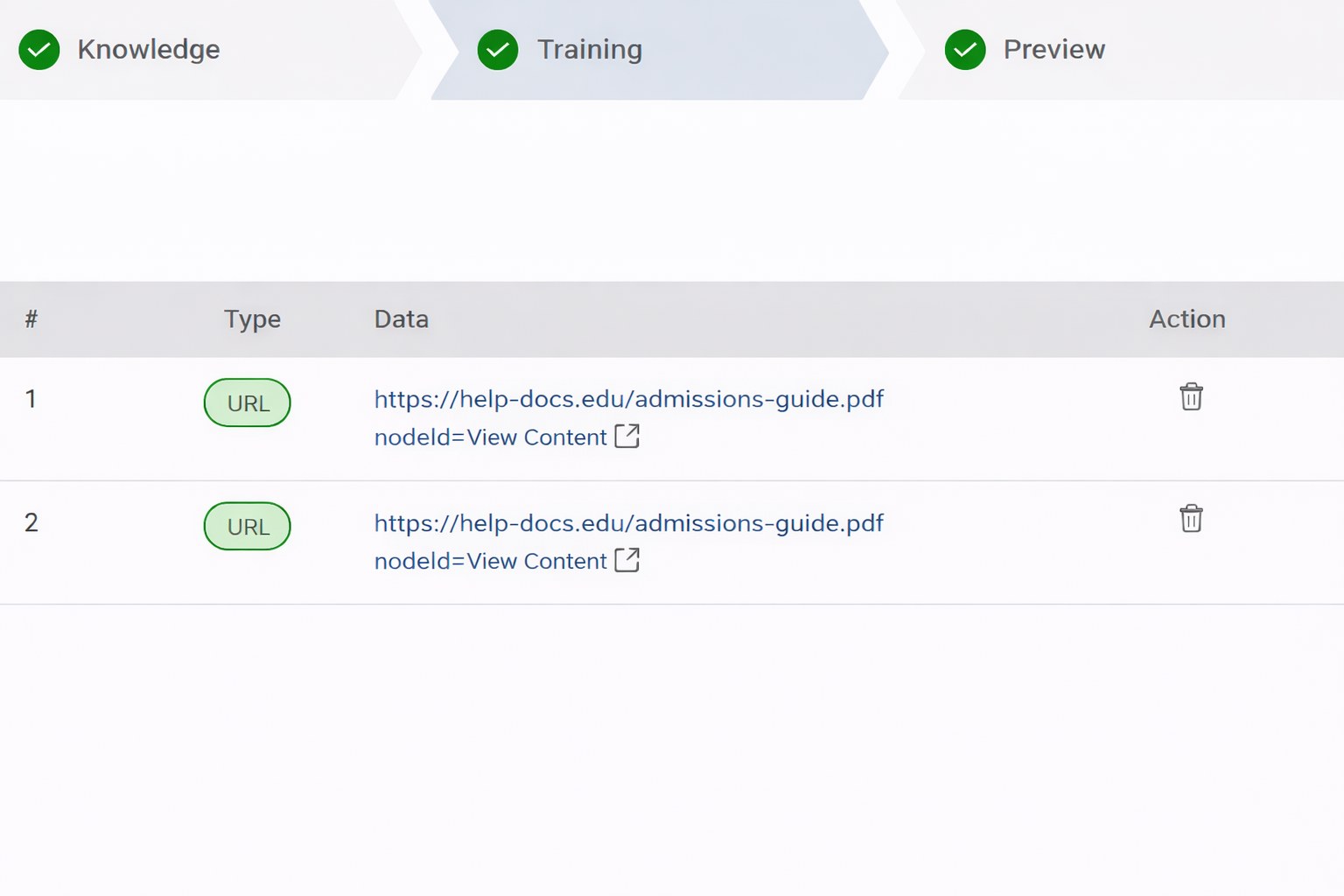Viewport: 1344px width, 896px height.
Task: Click the Data column header
Action: coord(402,319)
